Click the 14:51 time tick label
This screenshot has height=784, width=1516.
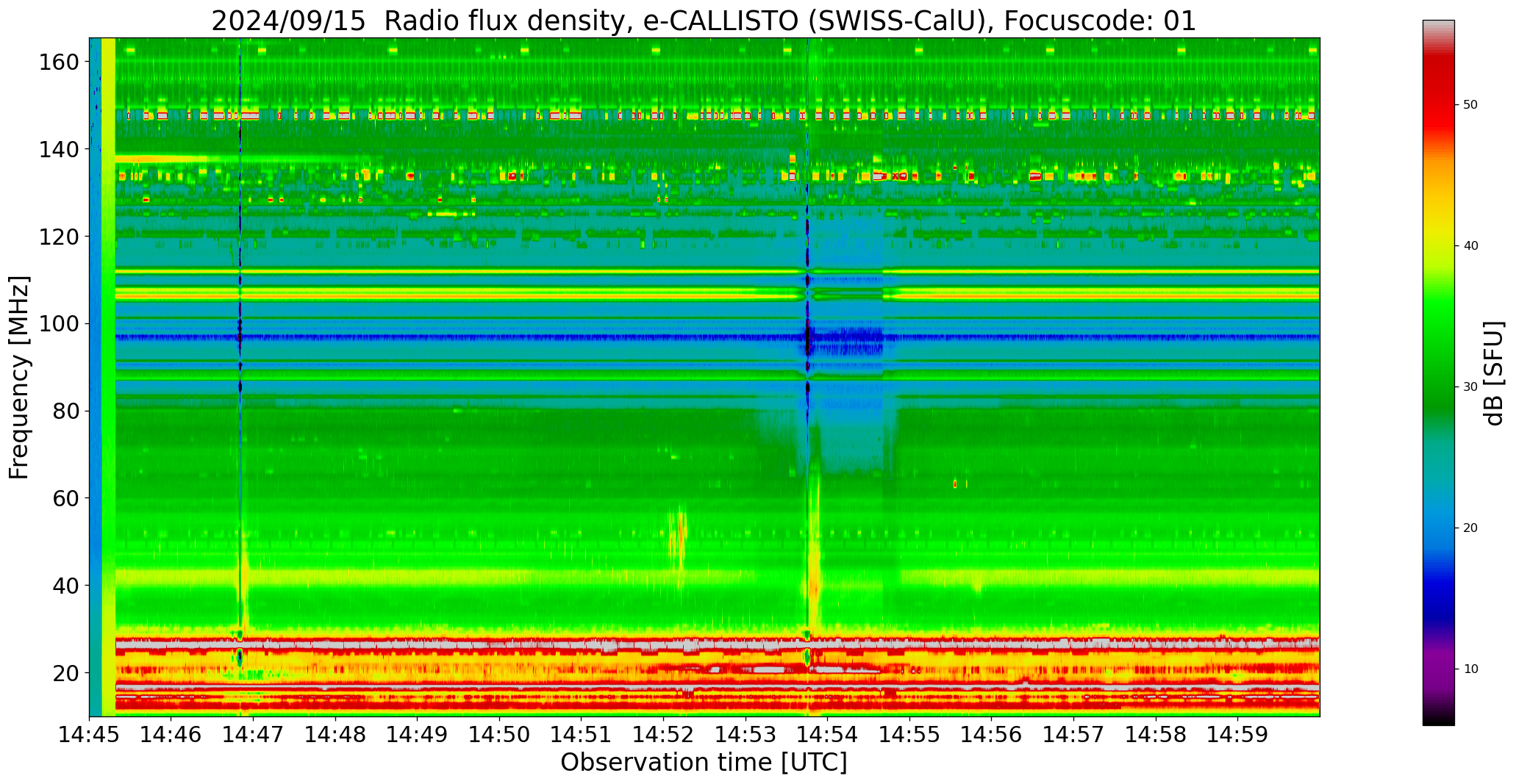[582, 734]
